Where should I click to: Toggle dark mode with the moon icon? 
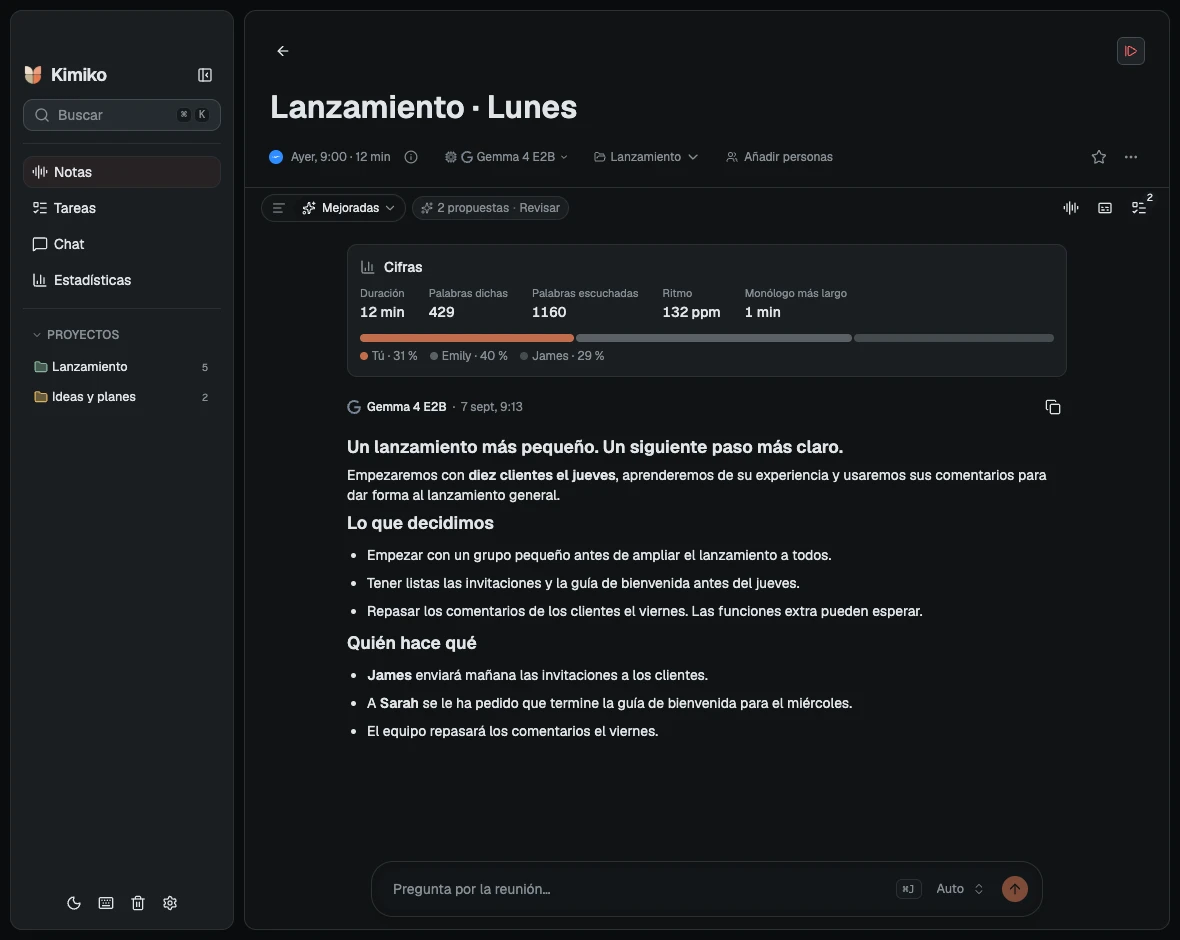pyautogui.click(x=74, y=903)
